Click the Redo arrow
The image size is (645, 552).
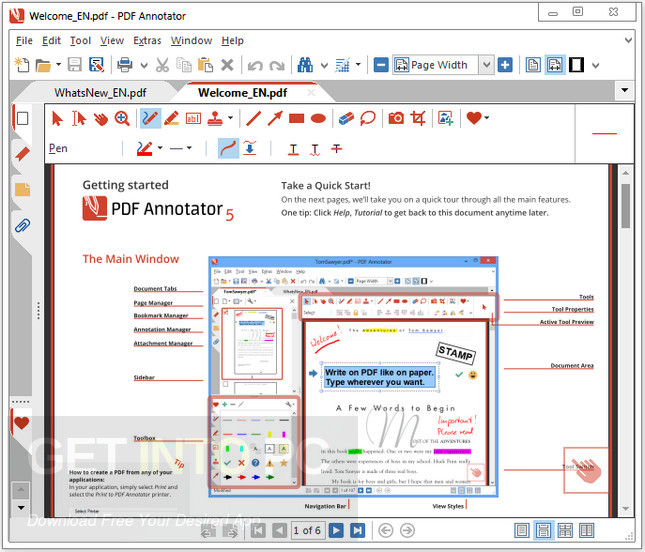277,65
